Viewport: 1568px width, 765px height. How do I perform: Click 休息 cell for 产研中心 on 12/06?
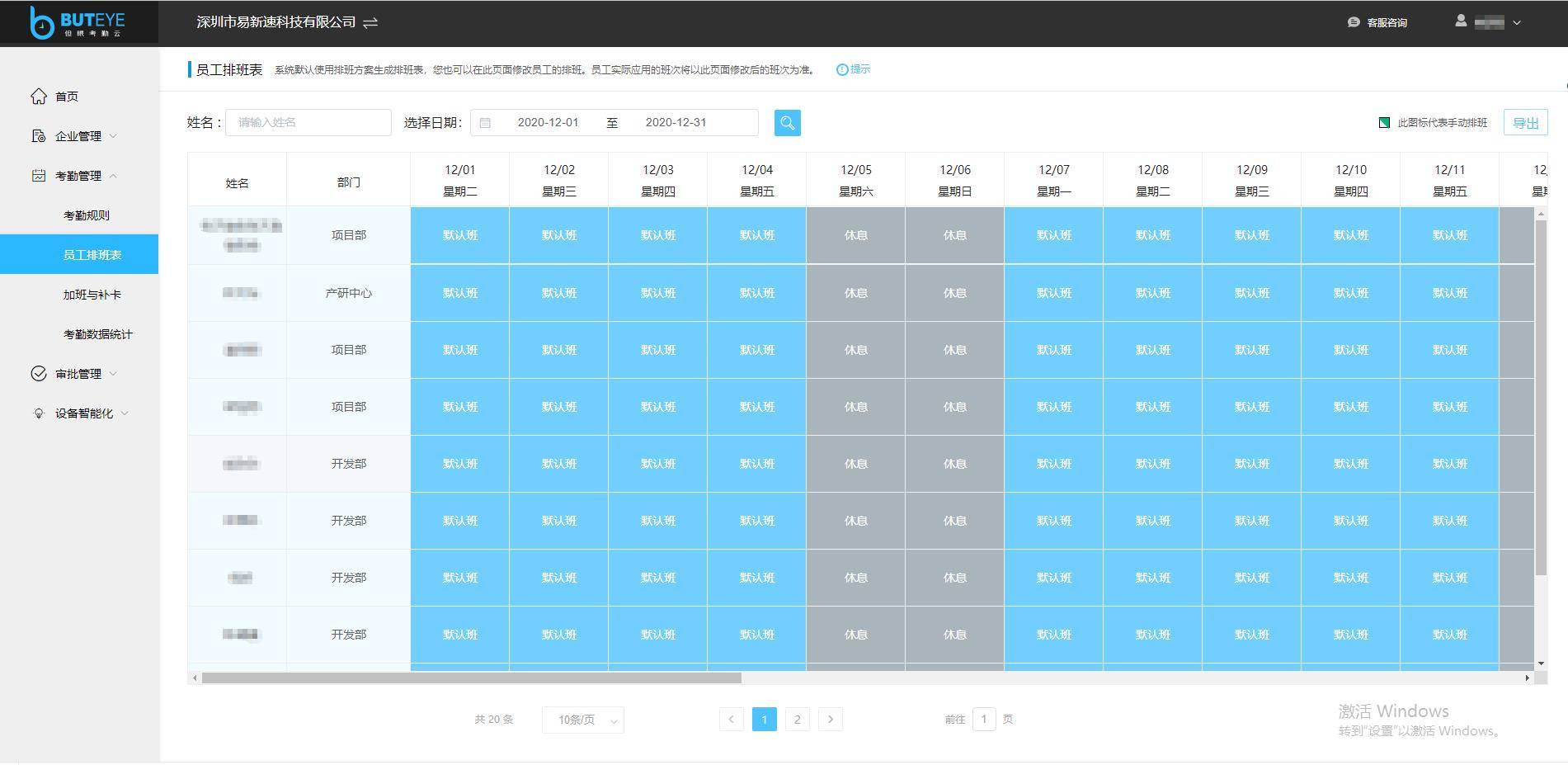click(955, 293)
